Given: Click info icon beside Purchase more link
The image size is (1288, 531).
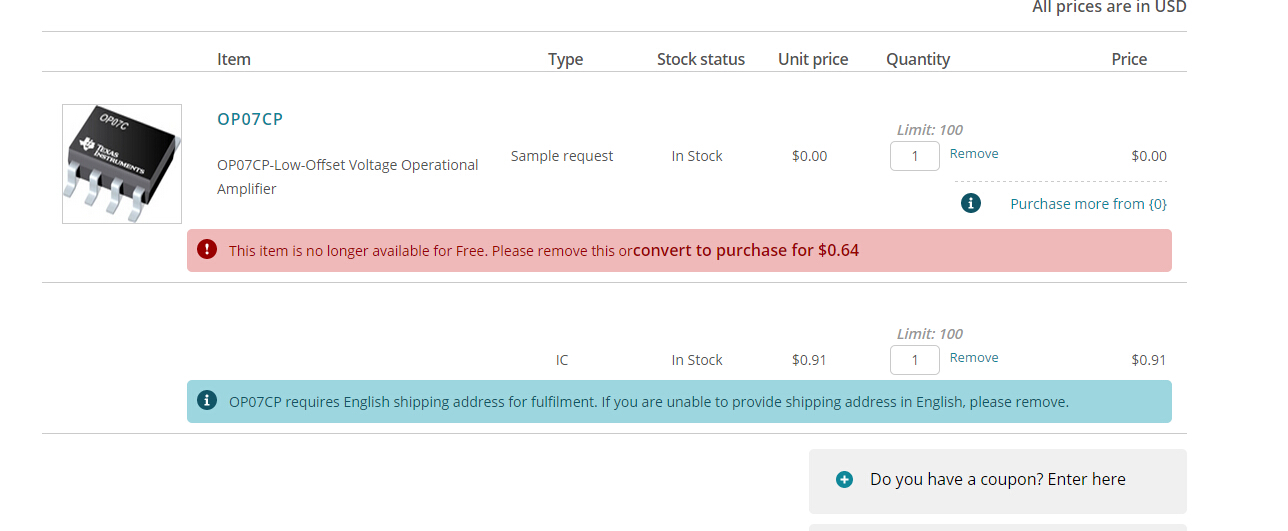Looking at the screenshot, I should [x=970, y=203].
